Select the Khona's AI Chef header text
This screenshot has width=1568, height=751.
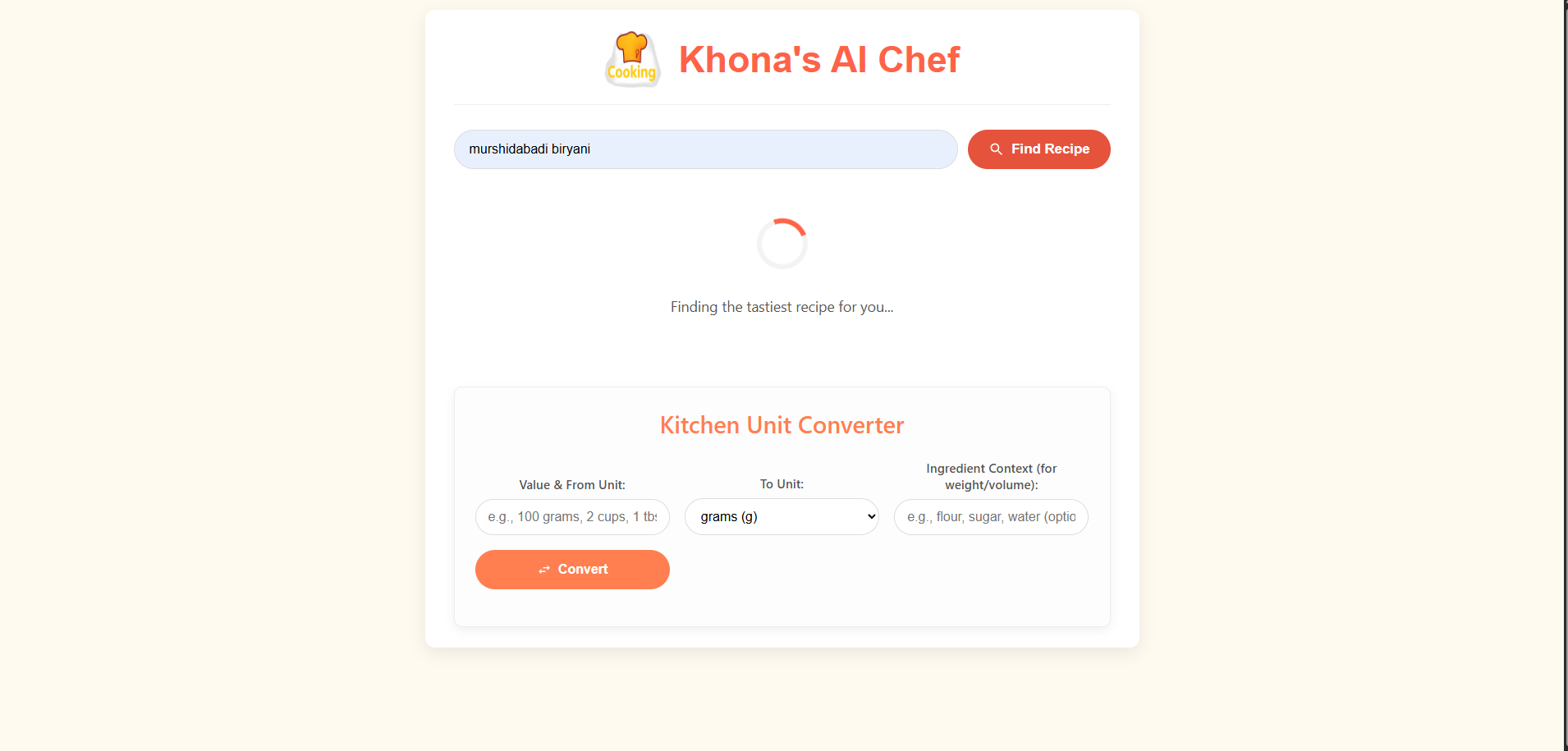pos(818,58)
